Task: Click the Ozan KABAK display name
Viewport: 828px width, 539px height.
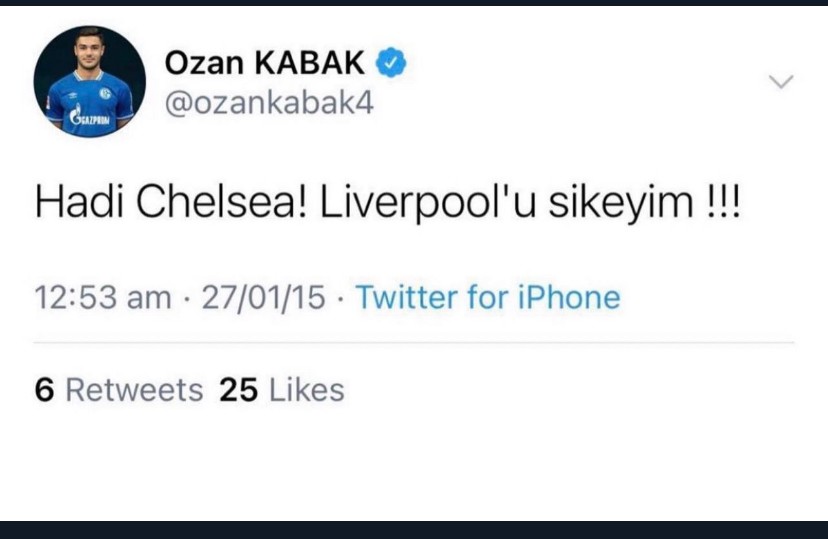Action: pos(266,65)
